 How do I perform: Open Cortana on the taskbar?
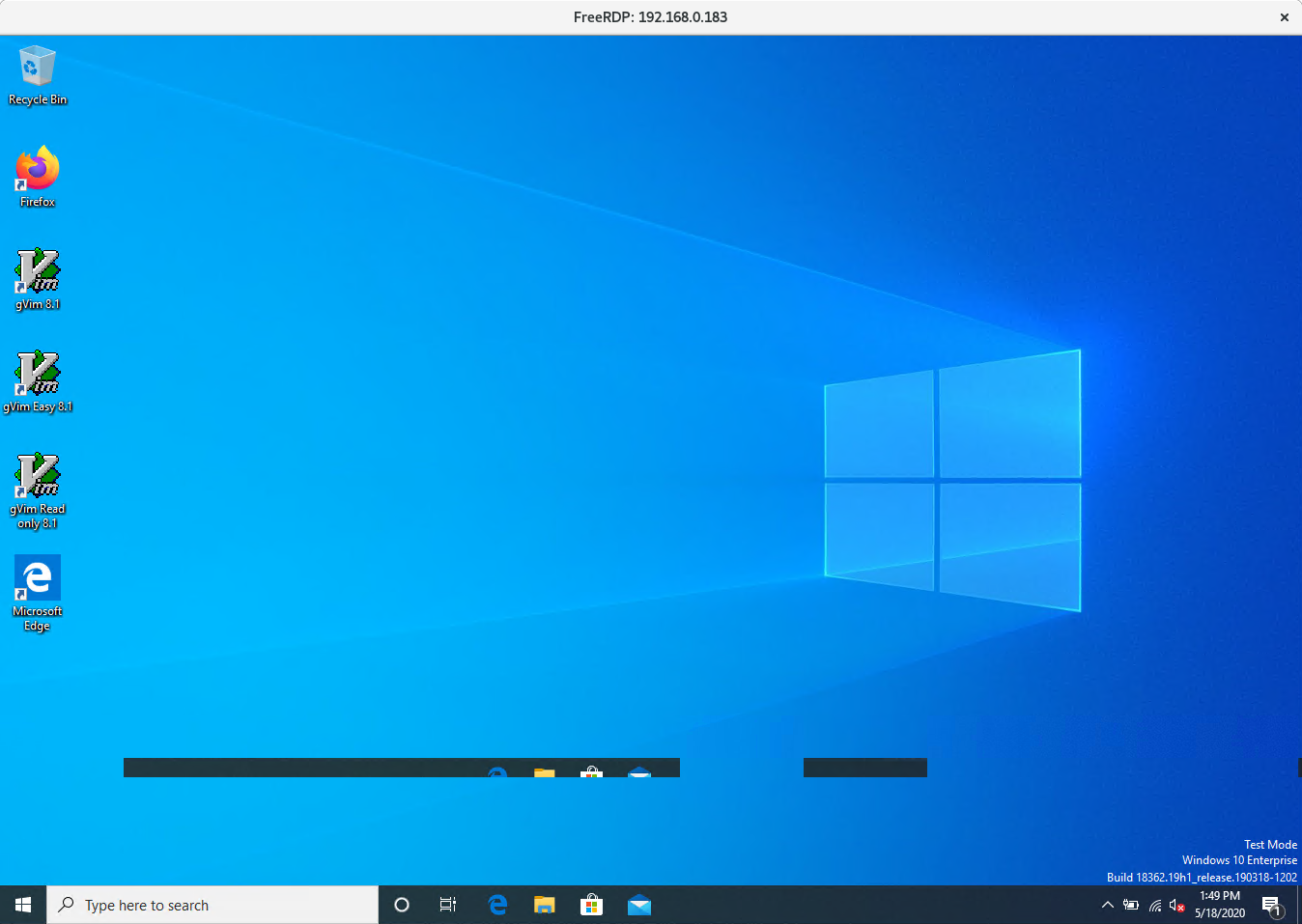coord(401,905)
